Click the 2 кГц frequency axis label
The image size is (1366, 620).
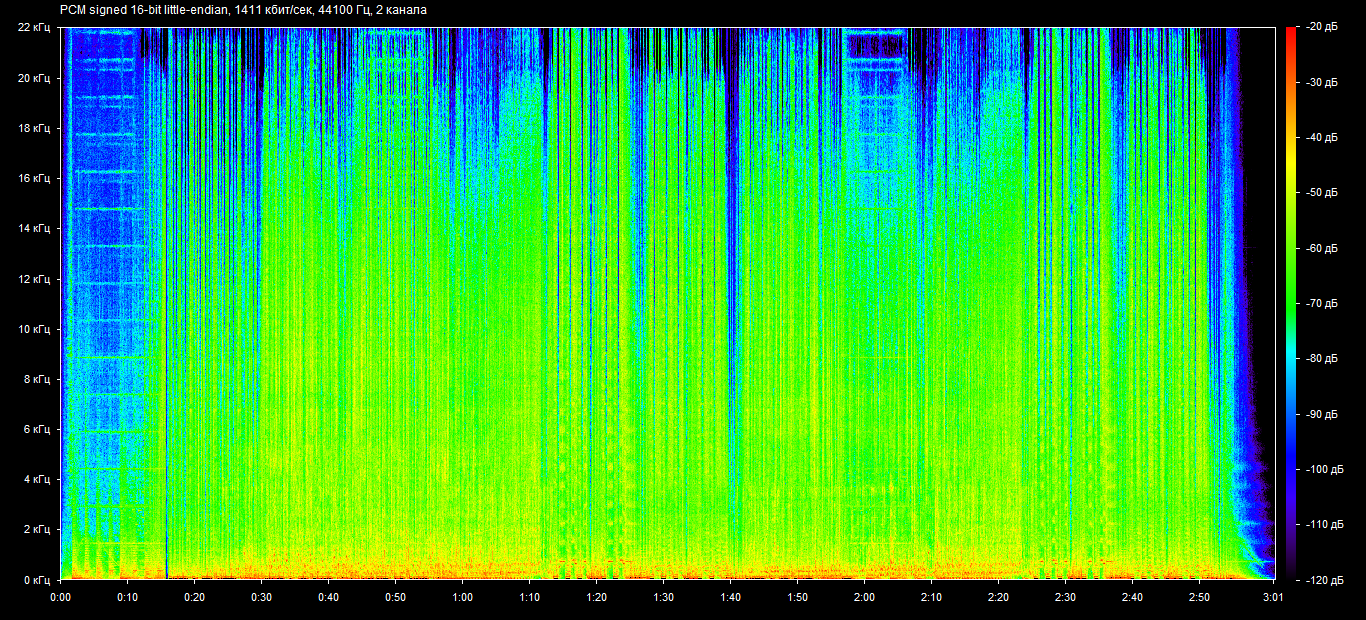(38, 529)
